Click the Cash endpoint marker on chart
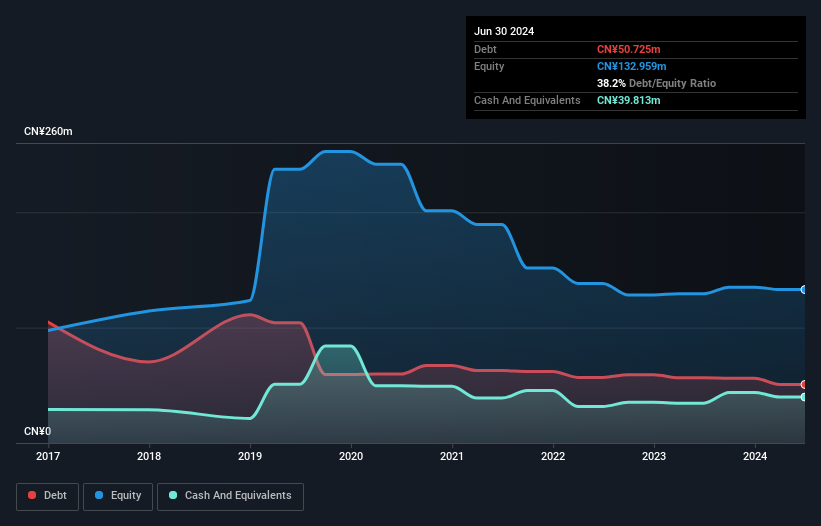 coord(804,397)
